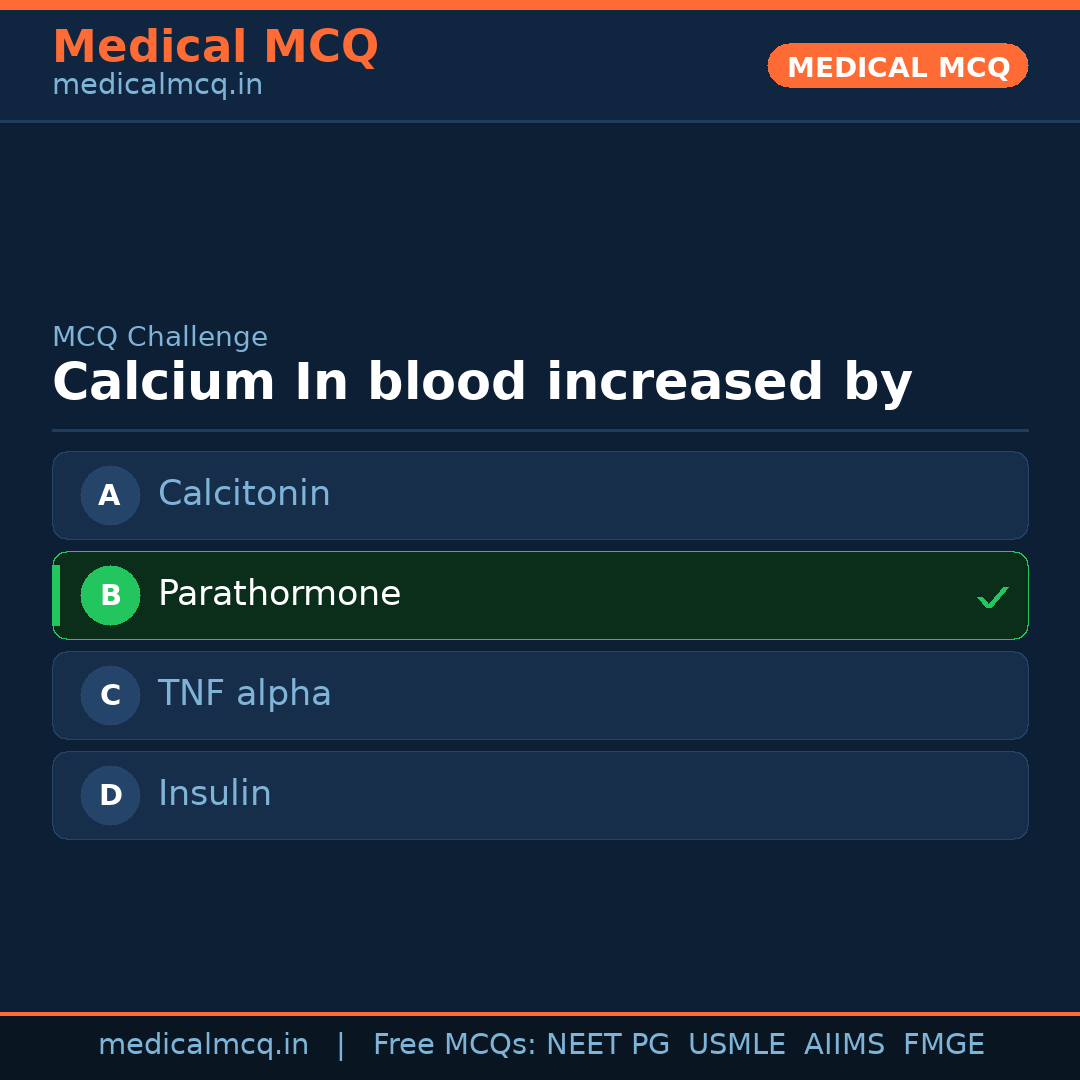Screen dimensions: 1080x1080
Task: Select the Insulin answer option
Action: [540, 795]
